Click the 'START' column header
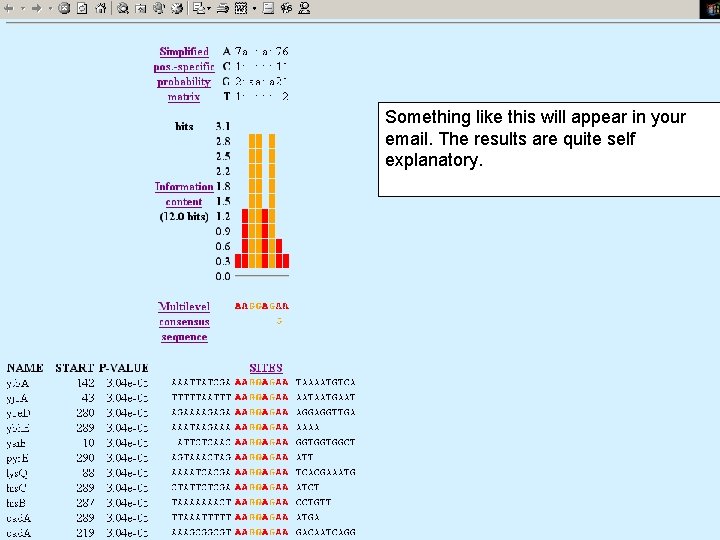 tap(74, 368)
